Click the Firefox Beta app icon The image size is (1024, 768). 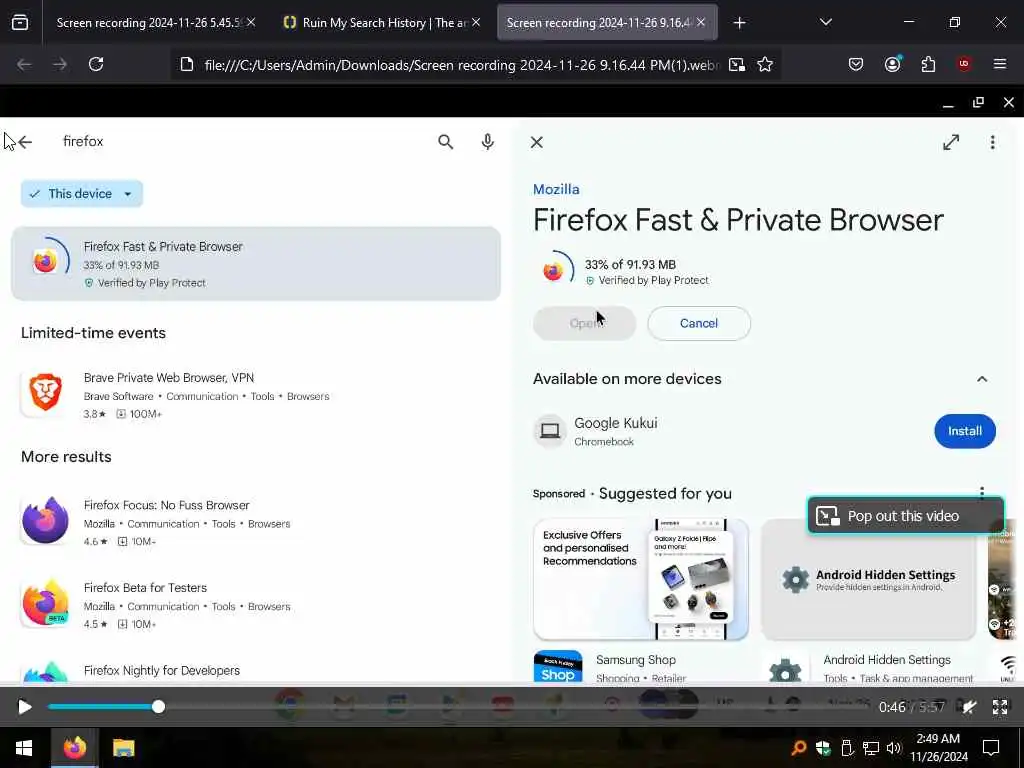click(x=45, y=603)
